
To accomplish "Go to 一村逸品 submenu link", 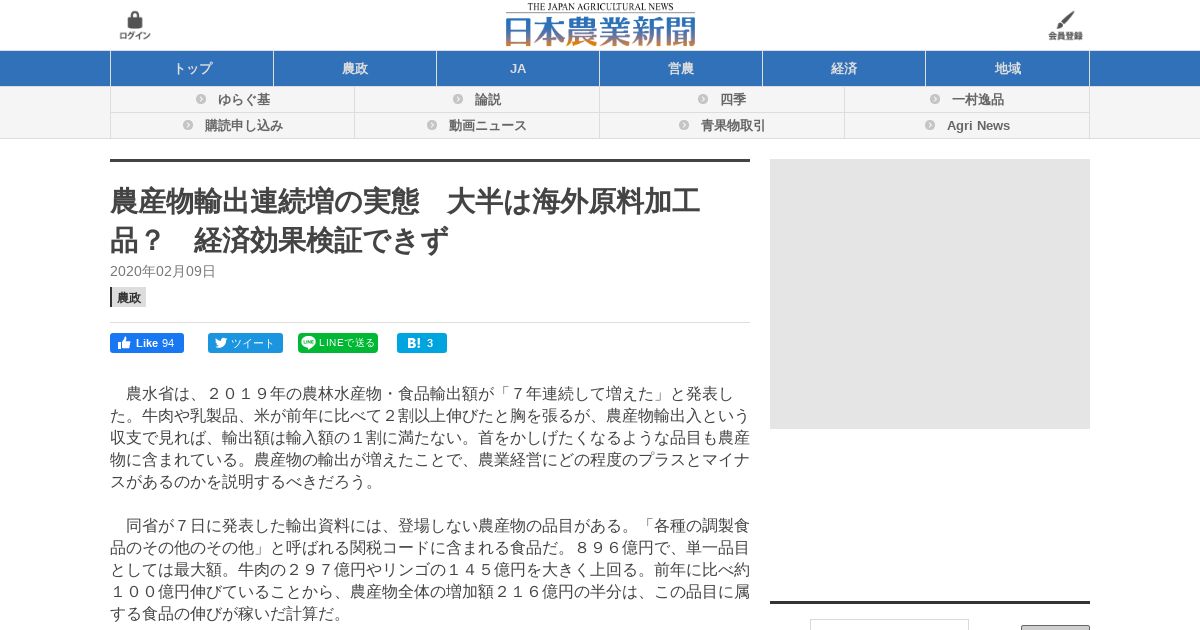I will [x=978, y=100].
